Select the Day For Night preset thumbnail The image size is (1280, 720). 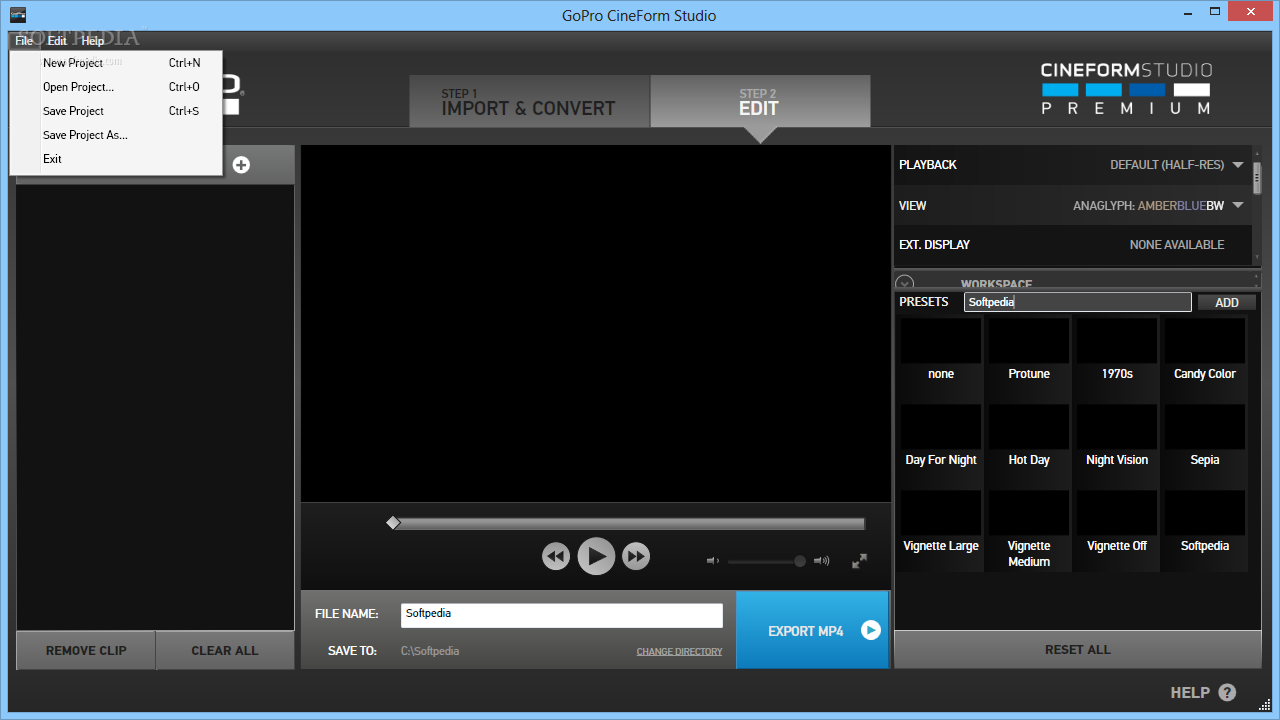(x=941, y=427)
